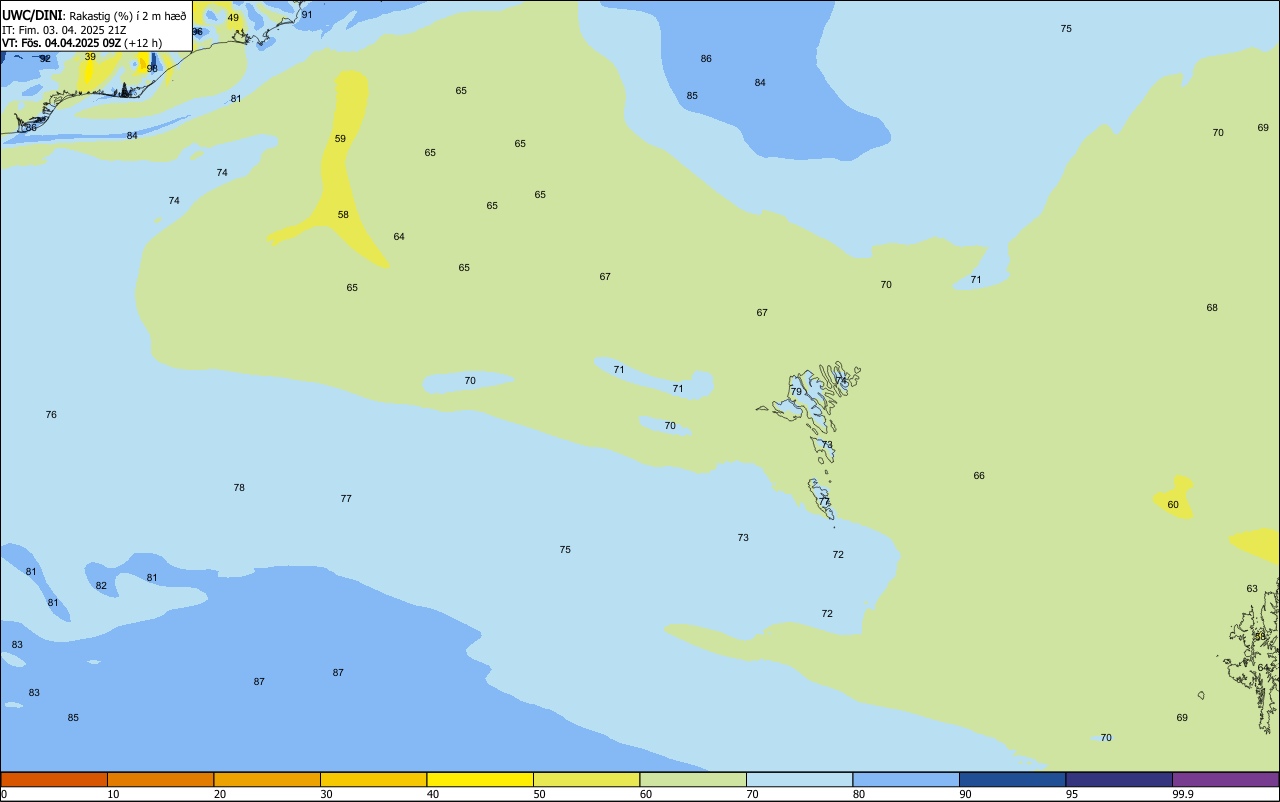Click the 0–10 dark orange legend swatch

pyautogui.click(x=54, y=779)
